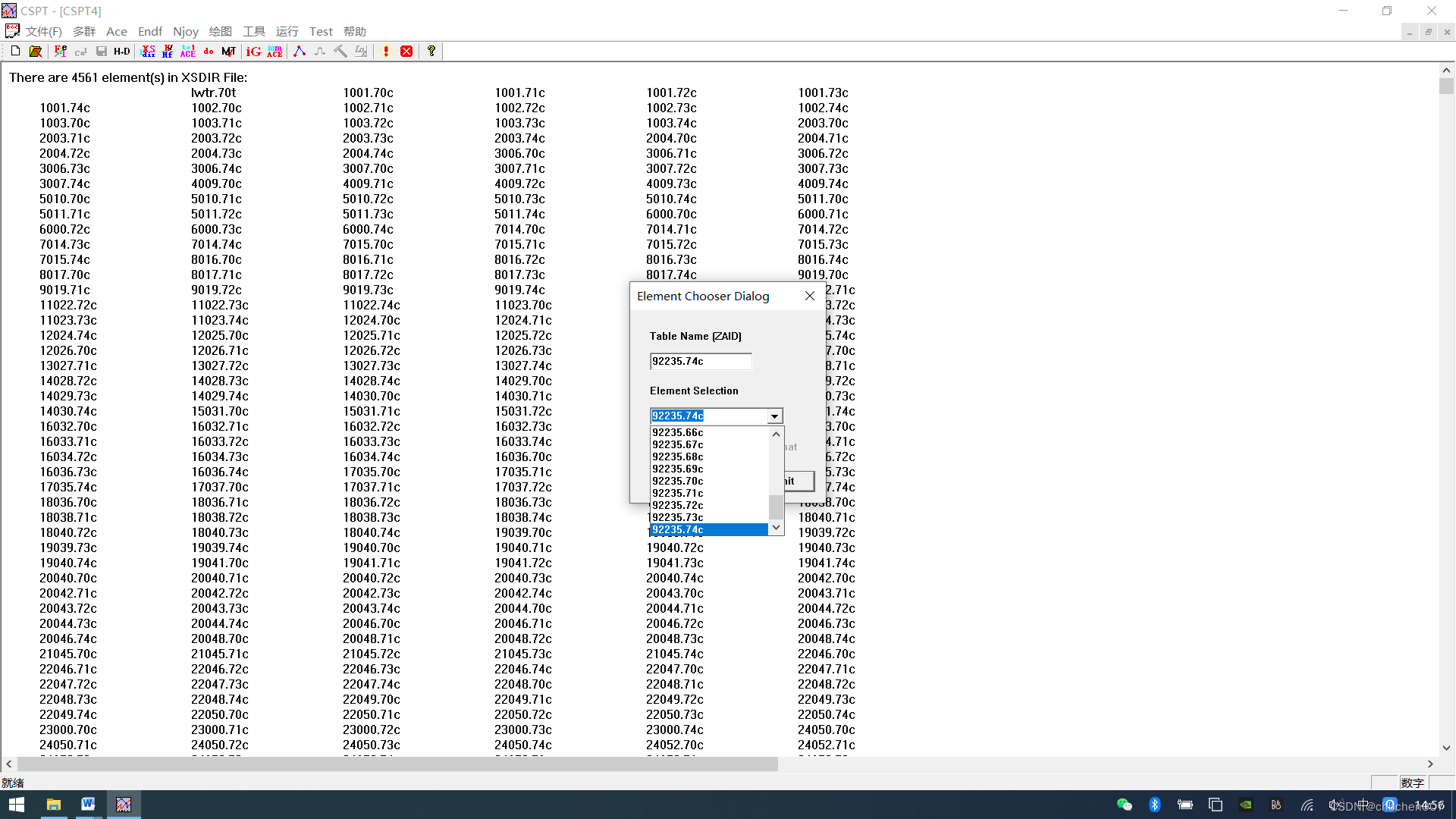The width and height of the screenshot is (1456, 819).
Task: Open the Njoy menu
Action: (x=185, y=31)
